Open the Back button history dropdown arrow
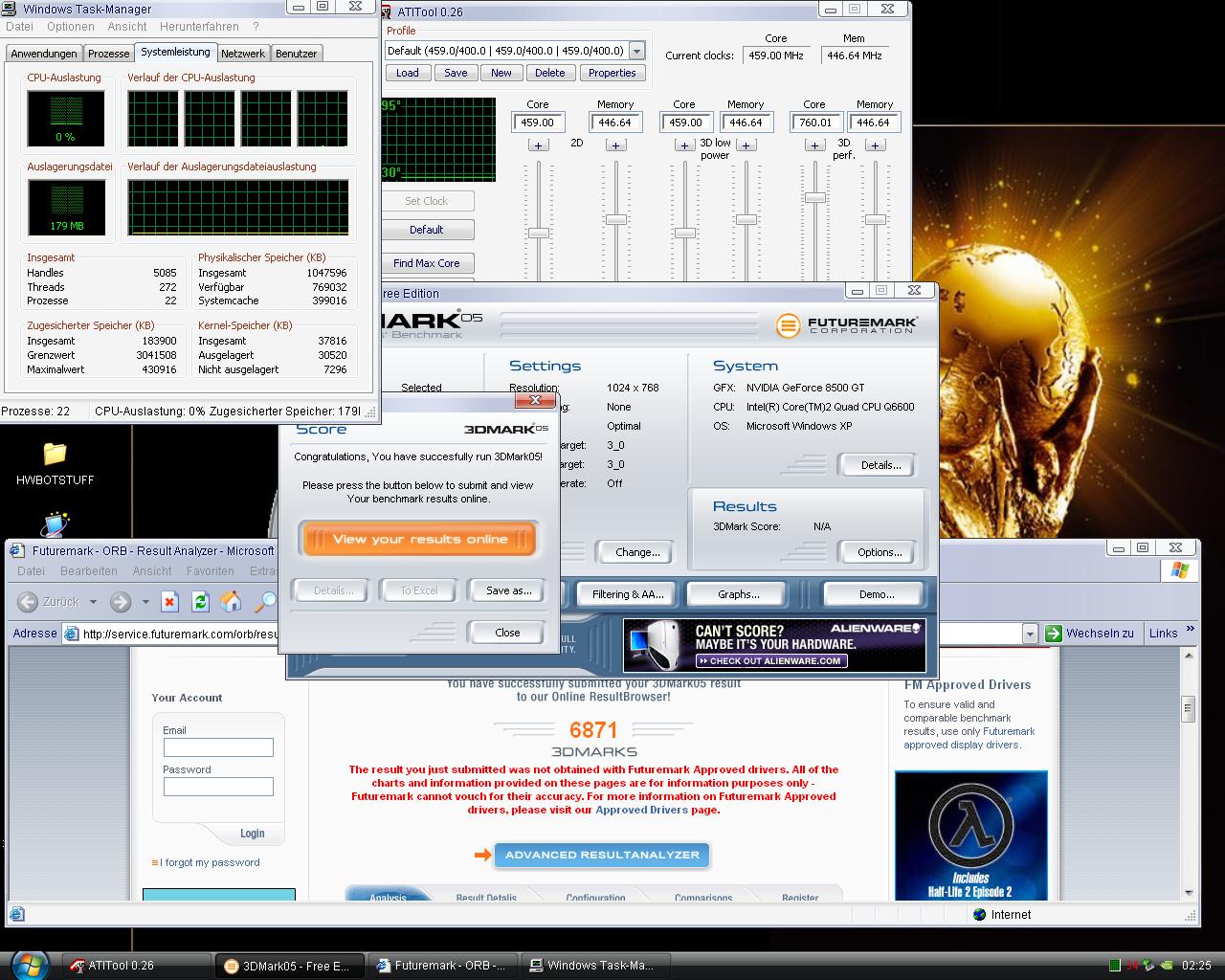1225x980 pixels. pos(93,602)
